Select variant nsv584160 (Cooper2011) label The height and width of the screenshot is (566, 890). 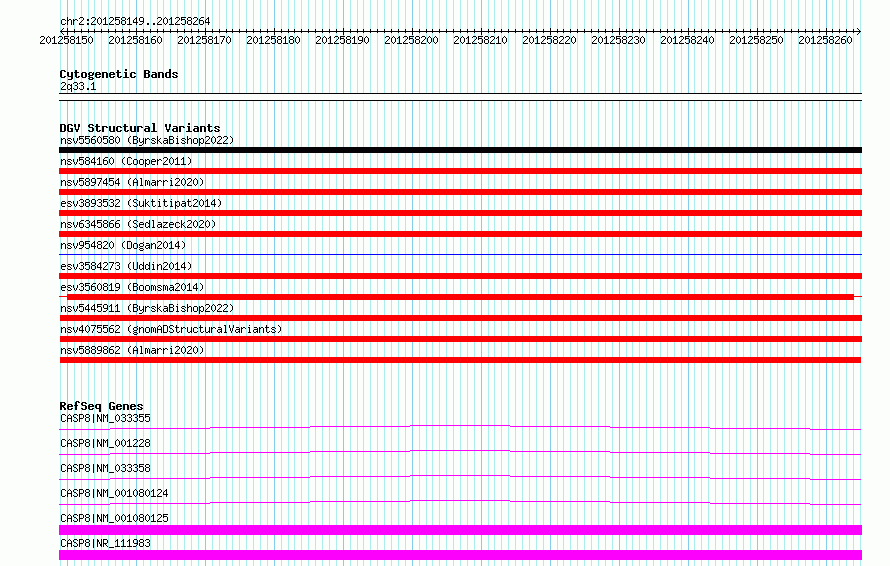(x=126, y=161)
